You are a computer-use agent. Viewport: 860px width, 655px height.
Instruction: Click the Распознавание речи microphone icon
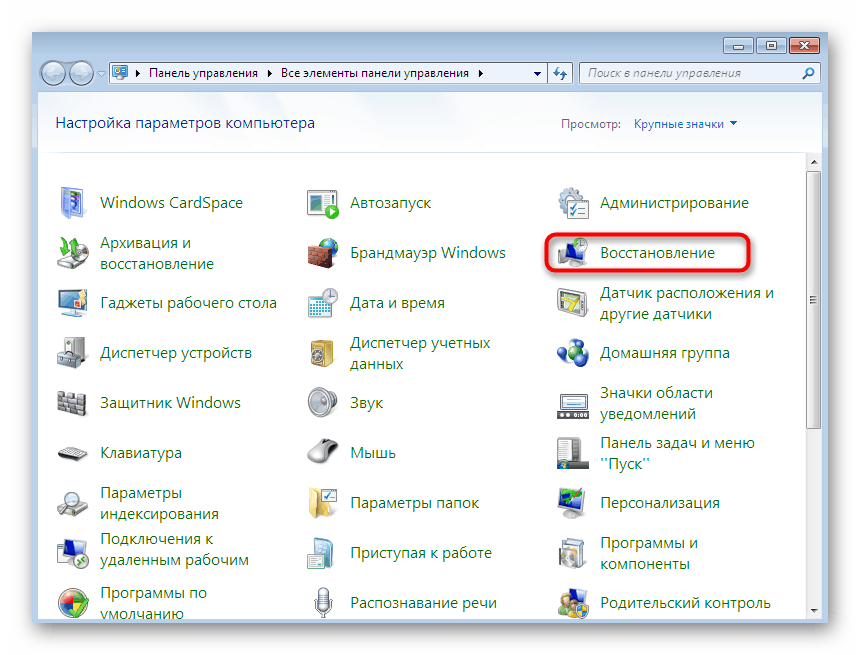[323, 603]
